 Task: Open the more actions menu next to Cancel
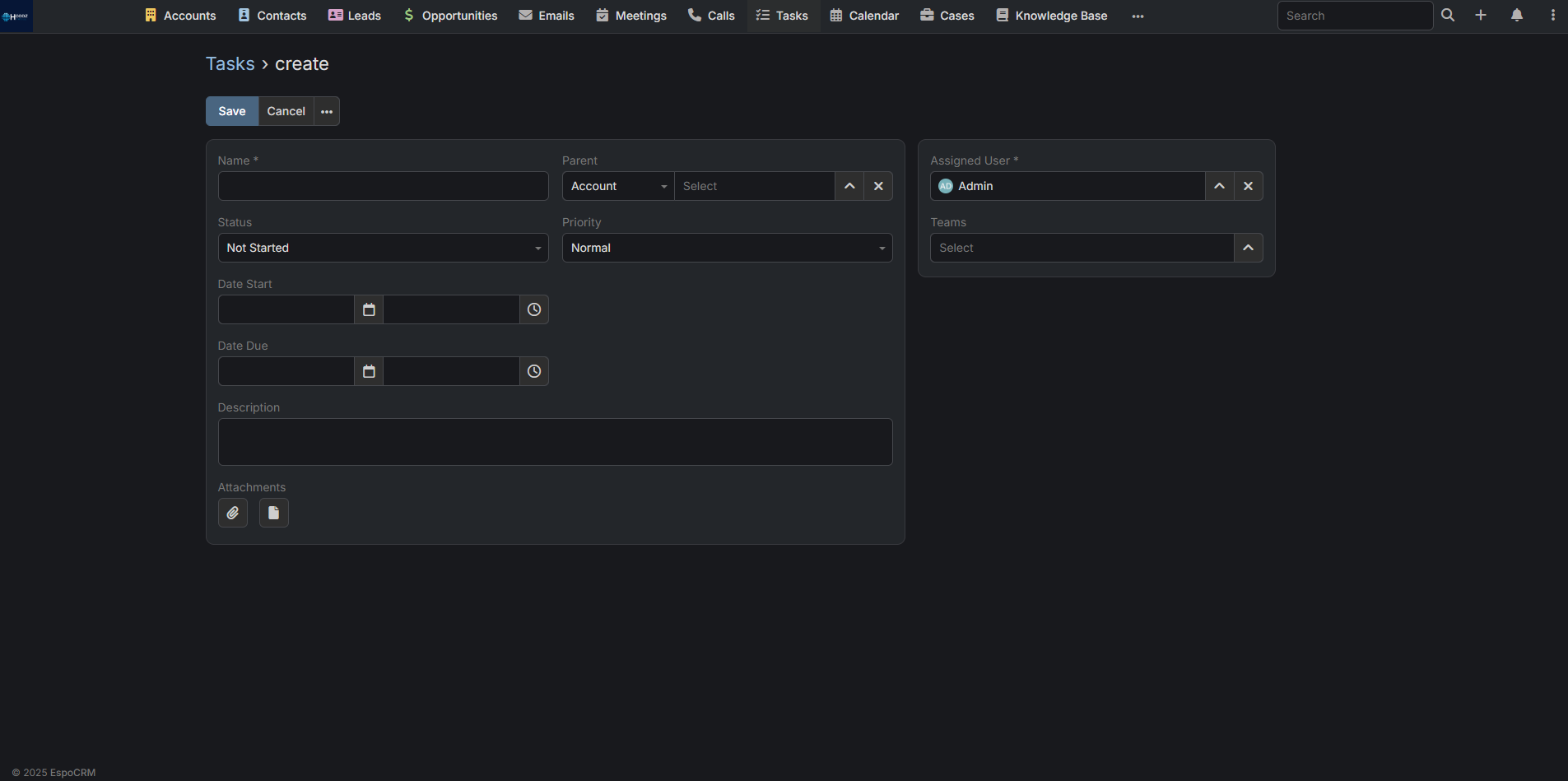point(327,111)
